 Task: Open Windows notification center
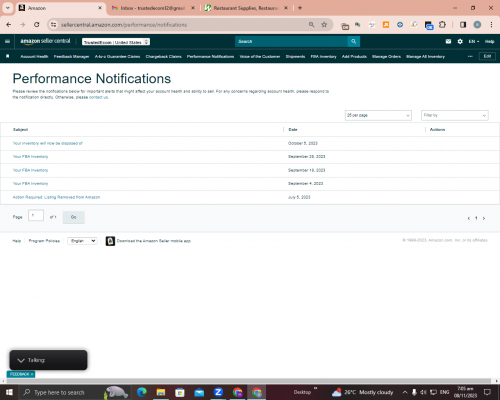tap(487, 392)
